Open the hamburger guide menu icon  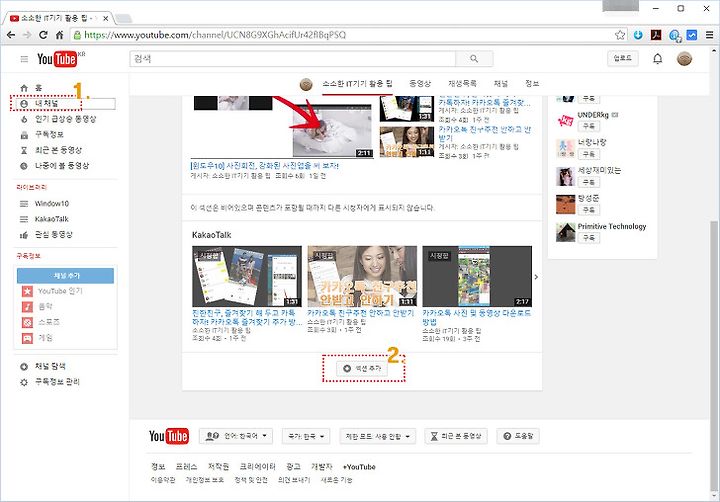pyautogui.click(x=24, y=59)
